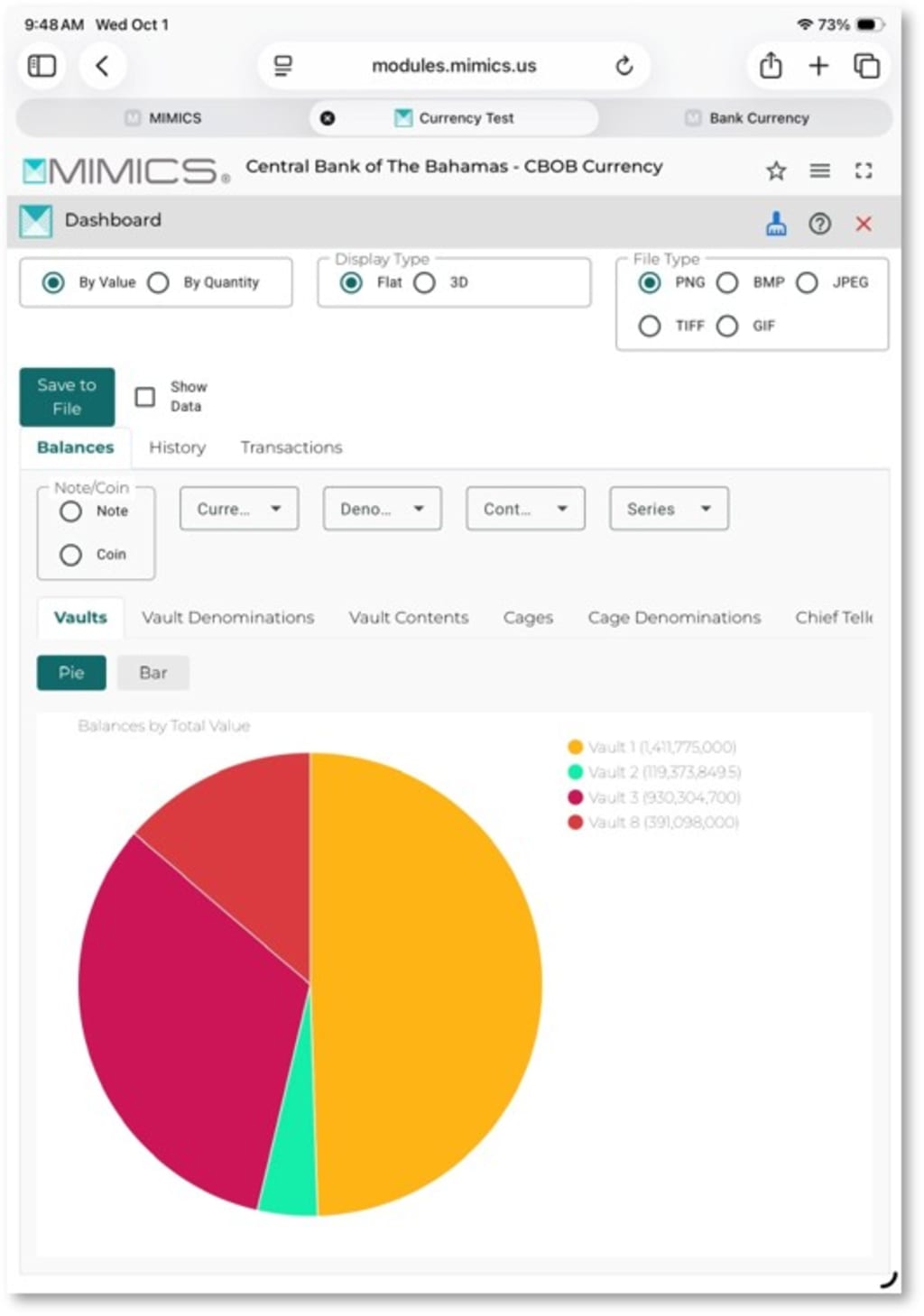Select PNG file type

649,282
